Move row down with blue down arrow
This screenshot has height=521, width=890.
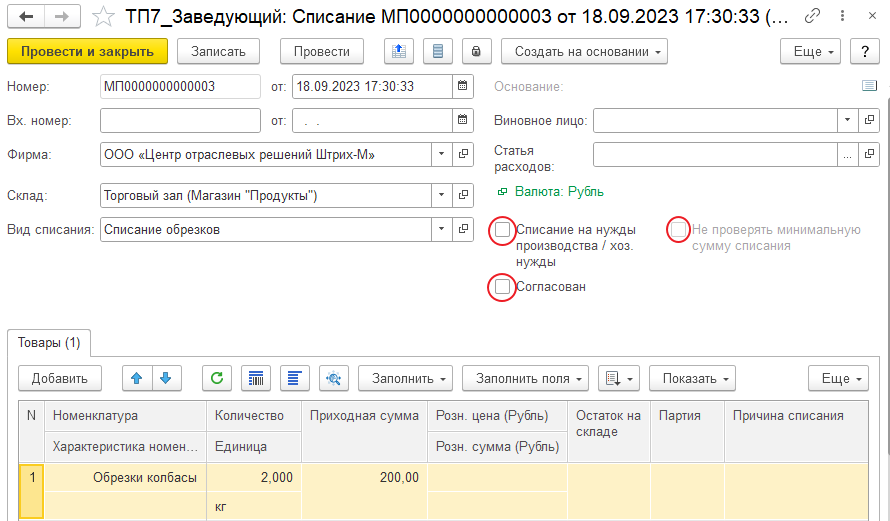tap(165, 378)
